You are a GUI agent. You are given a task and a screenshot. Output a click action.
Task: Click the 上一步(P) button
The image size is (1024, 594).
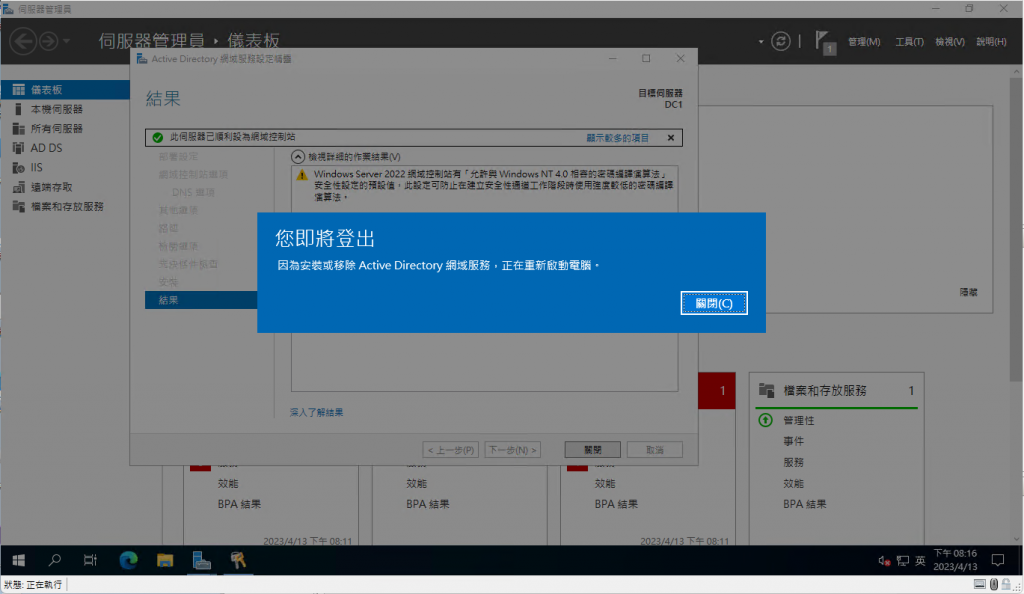pos(451,450)
